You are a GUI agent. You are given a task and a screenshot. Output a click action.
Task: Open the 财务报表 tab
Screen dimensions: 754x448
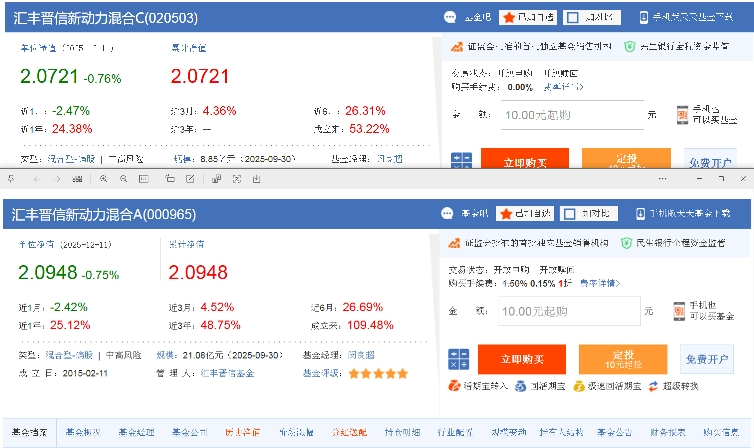pos(668,432)
